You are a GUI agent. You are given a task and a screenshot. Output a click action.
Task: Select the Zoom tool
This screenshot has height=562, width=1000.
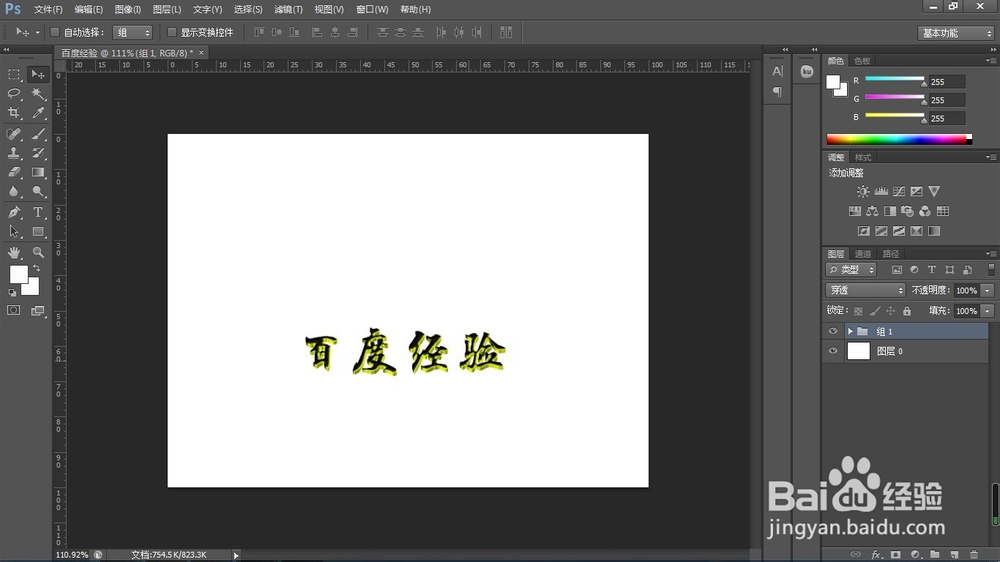coord(38,253)
